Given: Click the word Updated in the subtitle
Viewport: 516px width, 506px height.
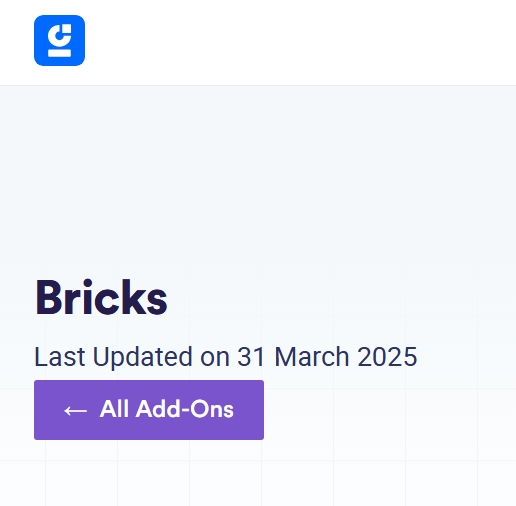Looking at the screenshot, I should pyautogui.click(x=142, y=358).
